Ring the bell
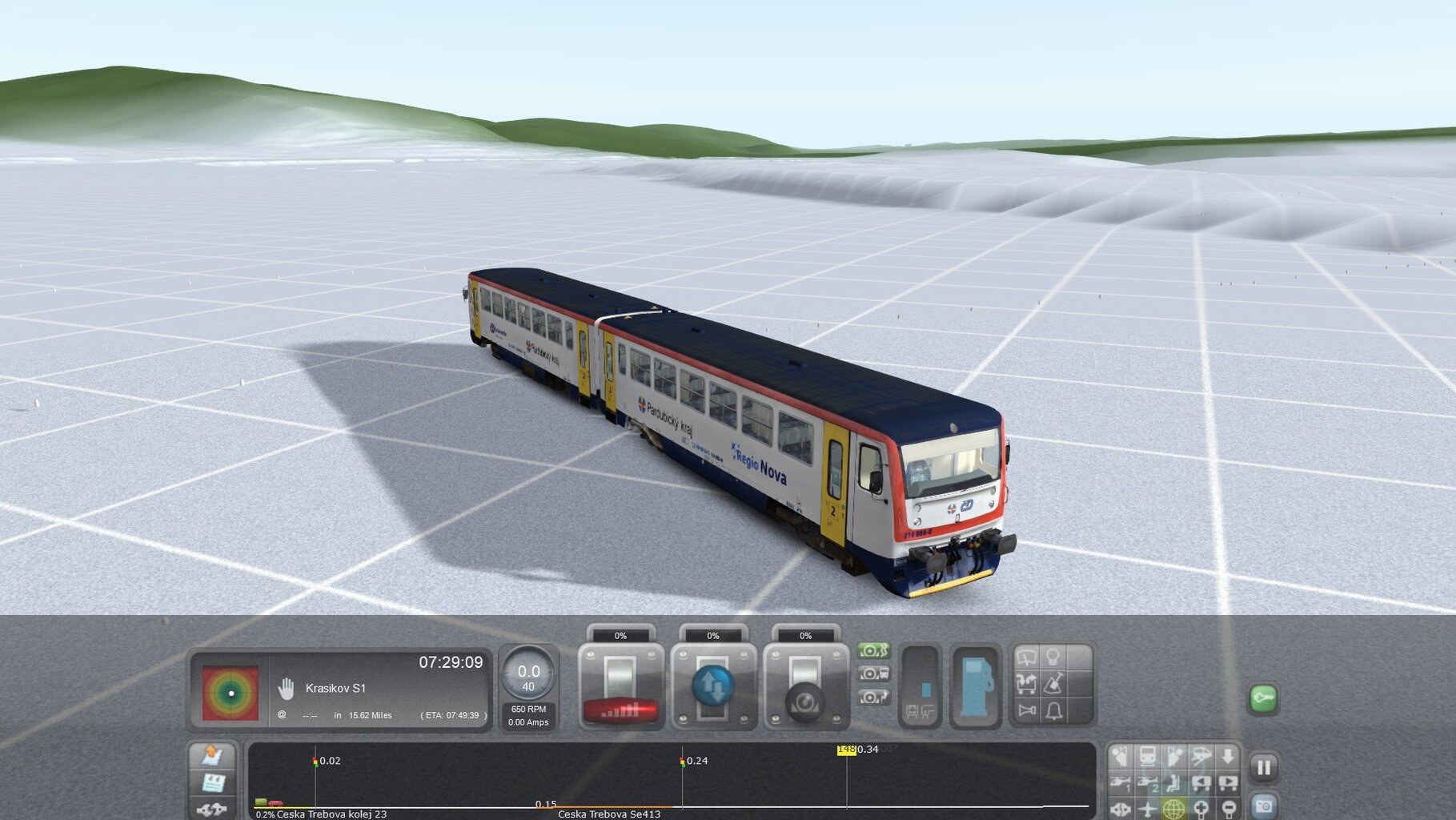Screen dimensions: 1456x820 [x=1053, y=710]
